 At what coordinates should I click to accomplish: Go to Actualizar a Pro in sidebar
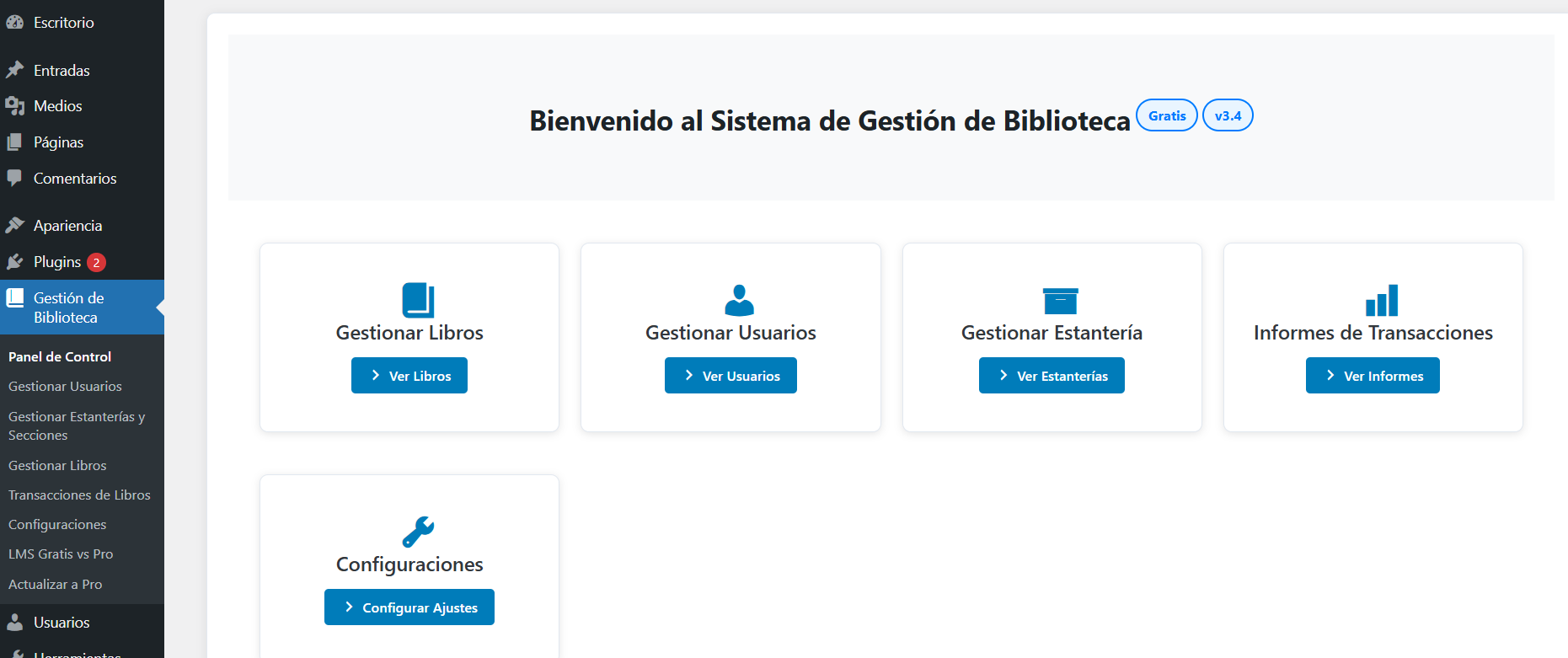56,585
